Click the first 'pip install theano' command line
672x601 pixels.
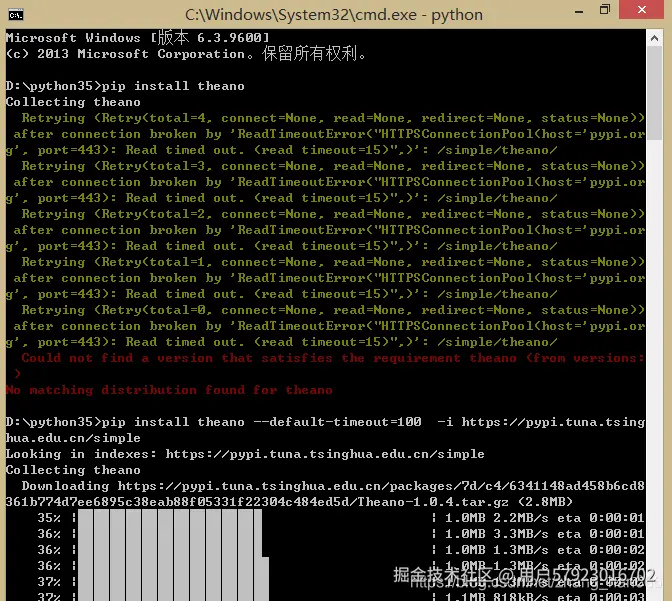(x=125, y=86)
